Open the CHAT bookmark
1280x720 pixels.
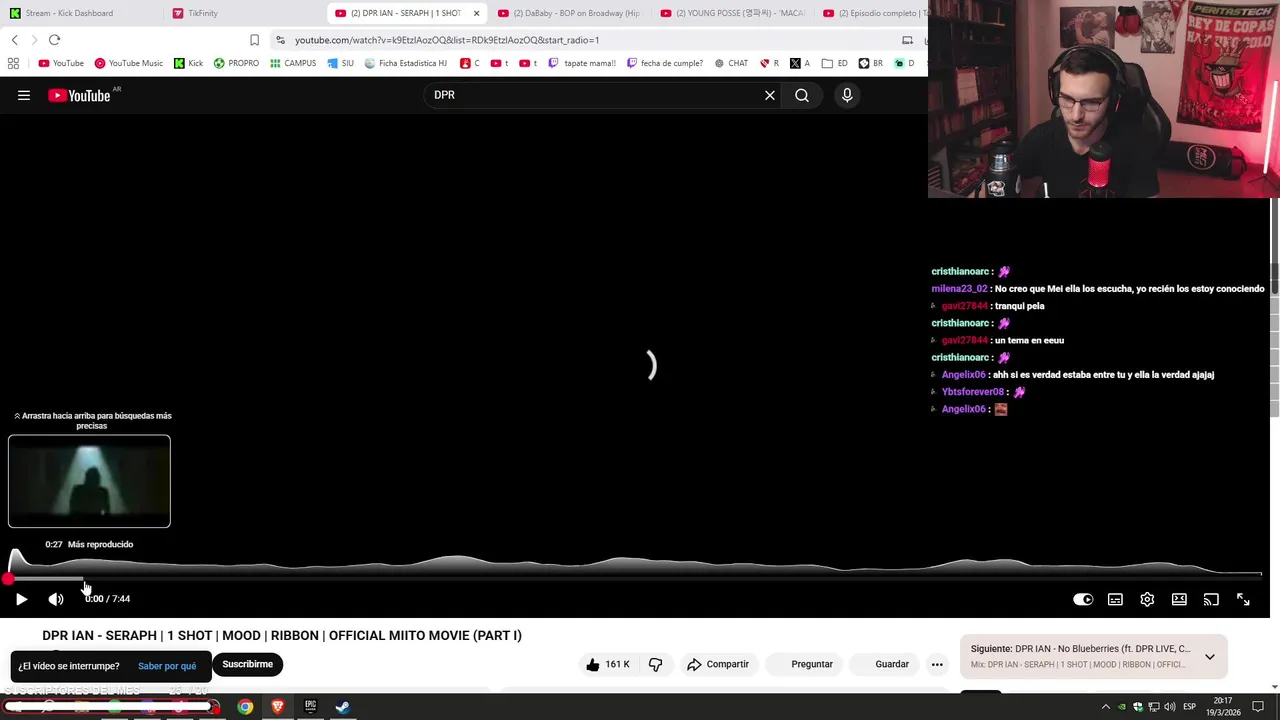coord(731,63)
